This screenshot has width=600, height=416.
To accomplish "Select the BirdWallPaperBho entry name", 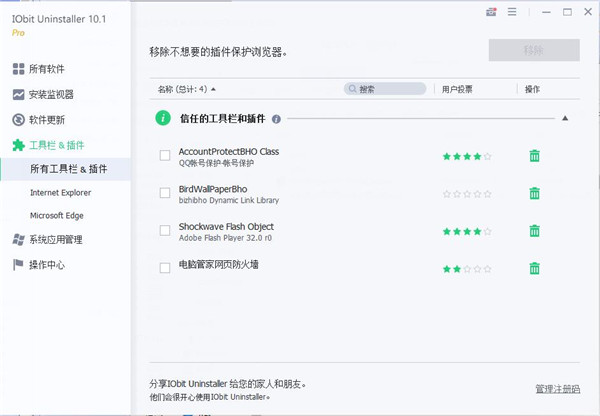I will [213, 189].
